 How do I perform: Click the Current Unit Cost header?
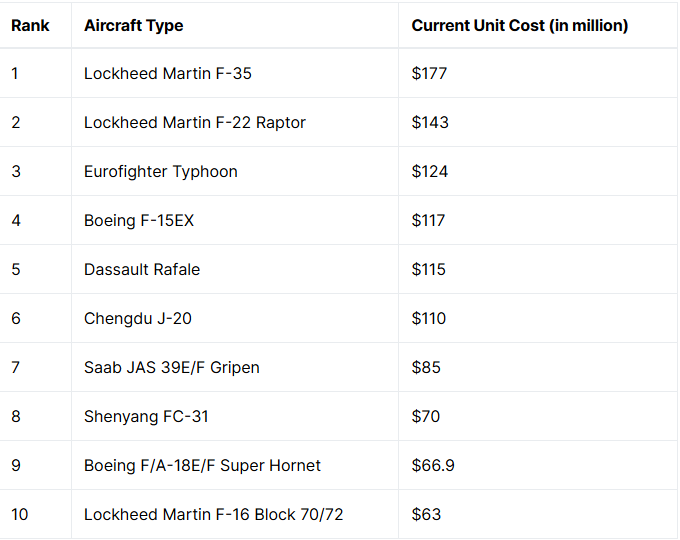[519, 25]
